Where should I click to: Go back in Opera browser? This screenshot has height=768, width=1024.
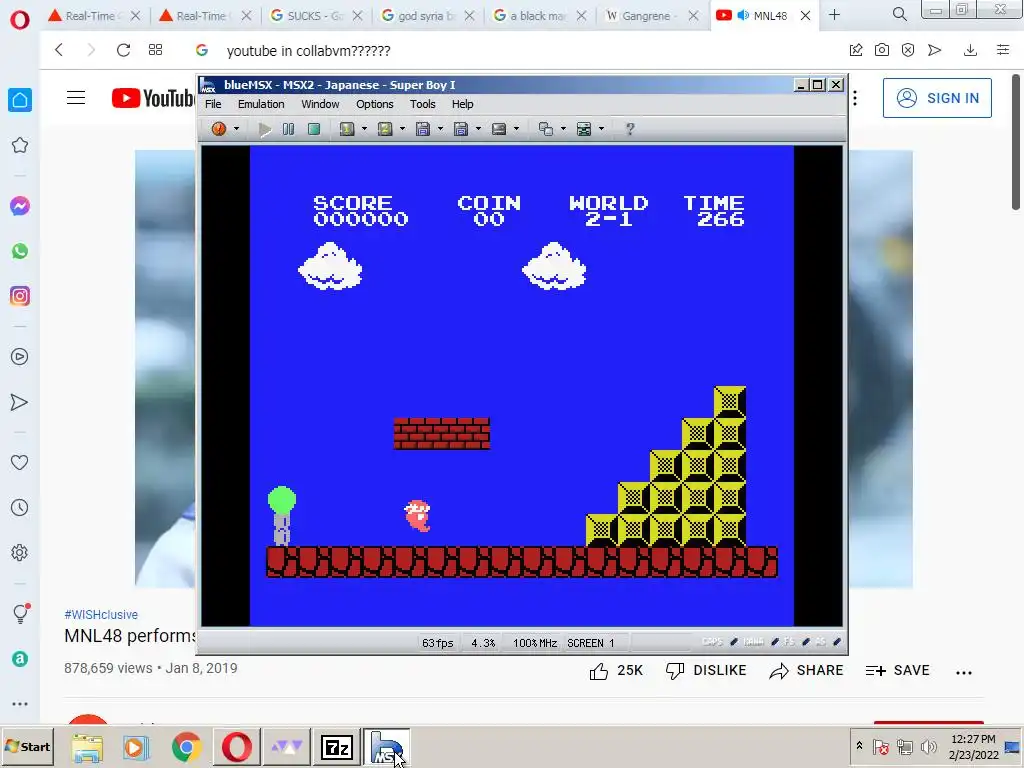coord(59,50)
